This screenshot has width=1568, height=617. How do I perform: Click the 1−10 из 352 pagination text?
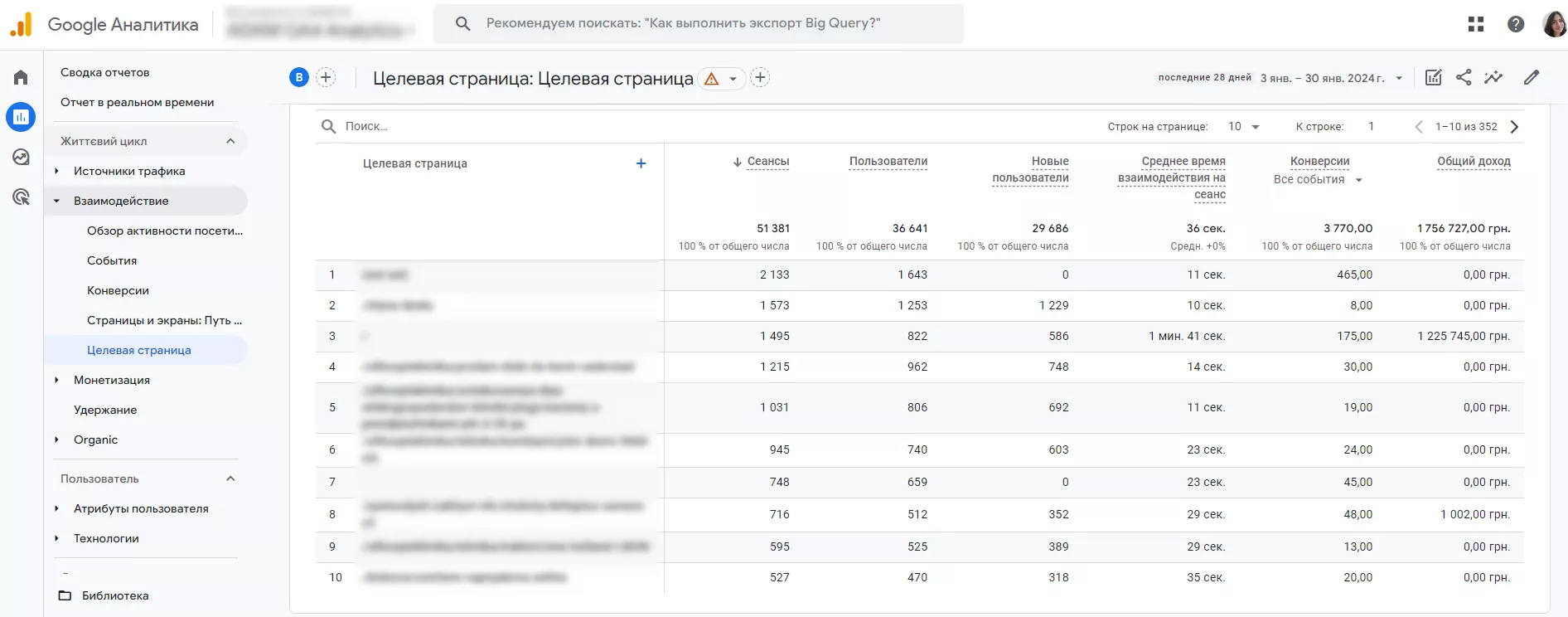1467,127
